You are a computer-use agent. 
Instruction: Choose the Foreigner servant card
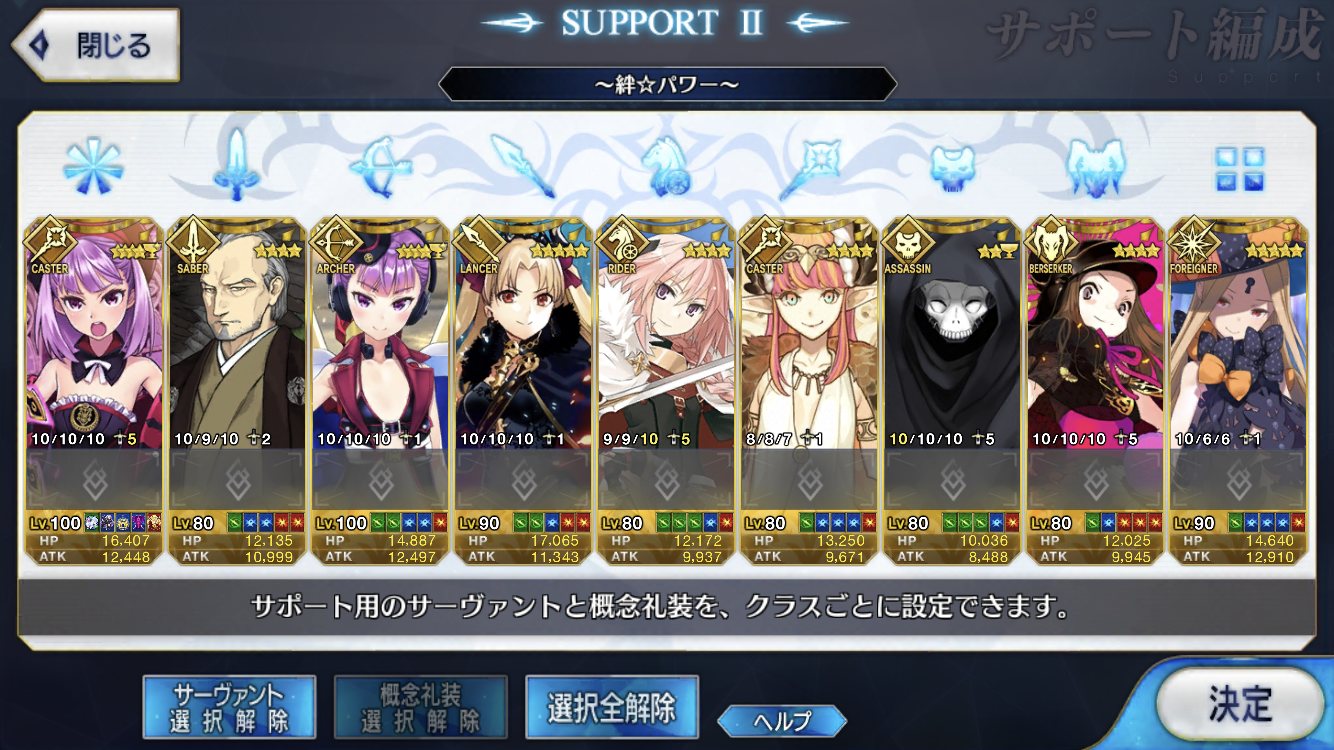1240,391
